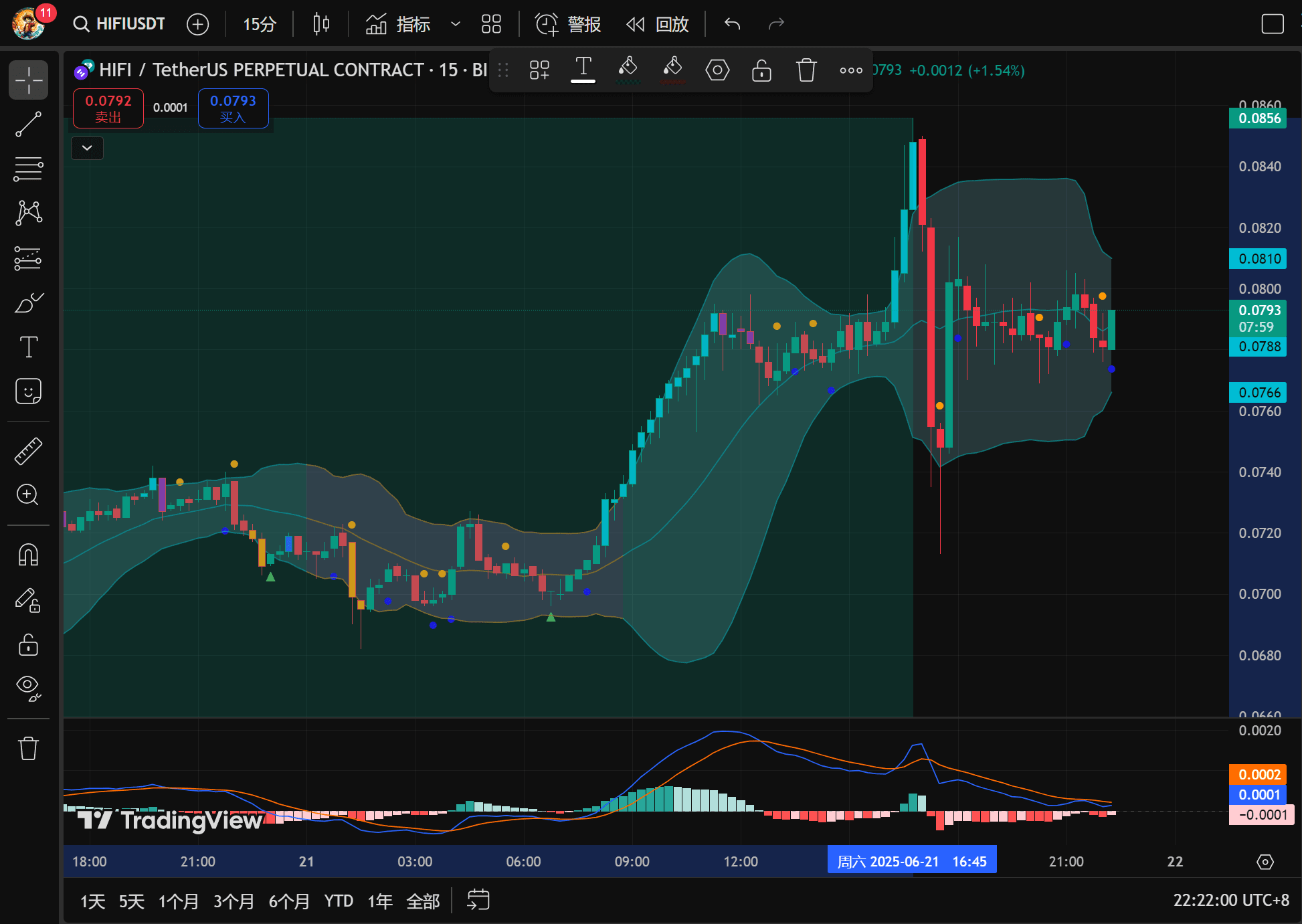The width and height of the screenshot is (1302, 924).
Task: Click the 0.0766 price label on axis
Action: coord(1259,393)
